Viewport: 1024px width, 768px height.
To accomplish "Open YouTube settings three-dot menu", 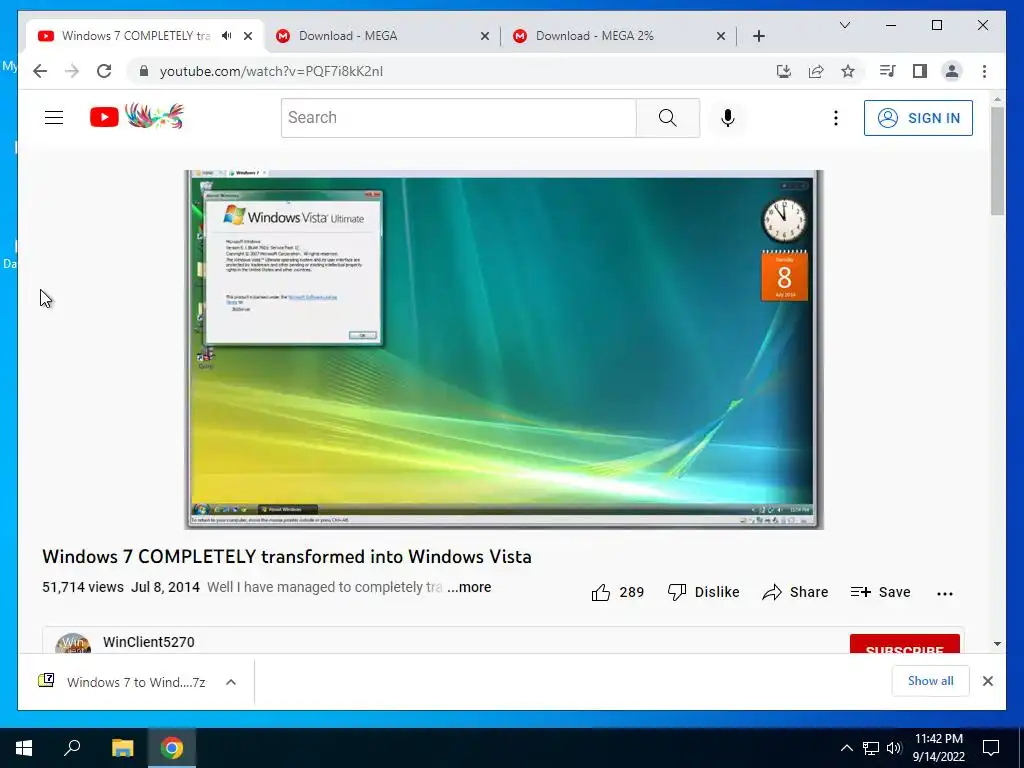I will pos(835,118).
